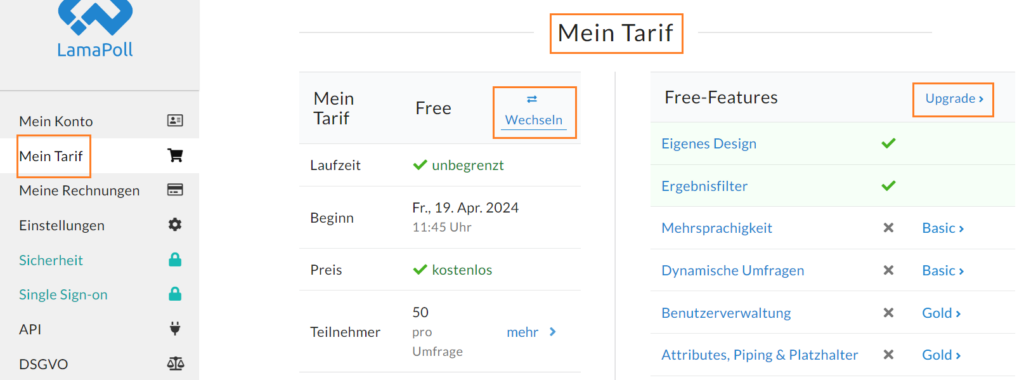Click the ID card icon beside Mein Konto
This screenshot has width=1024, height=380.
175,121
